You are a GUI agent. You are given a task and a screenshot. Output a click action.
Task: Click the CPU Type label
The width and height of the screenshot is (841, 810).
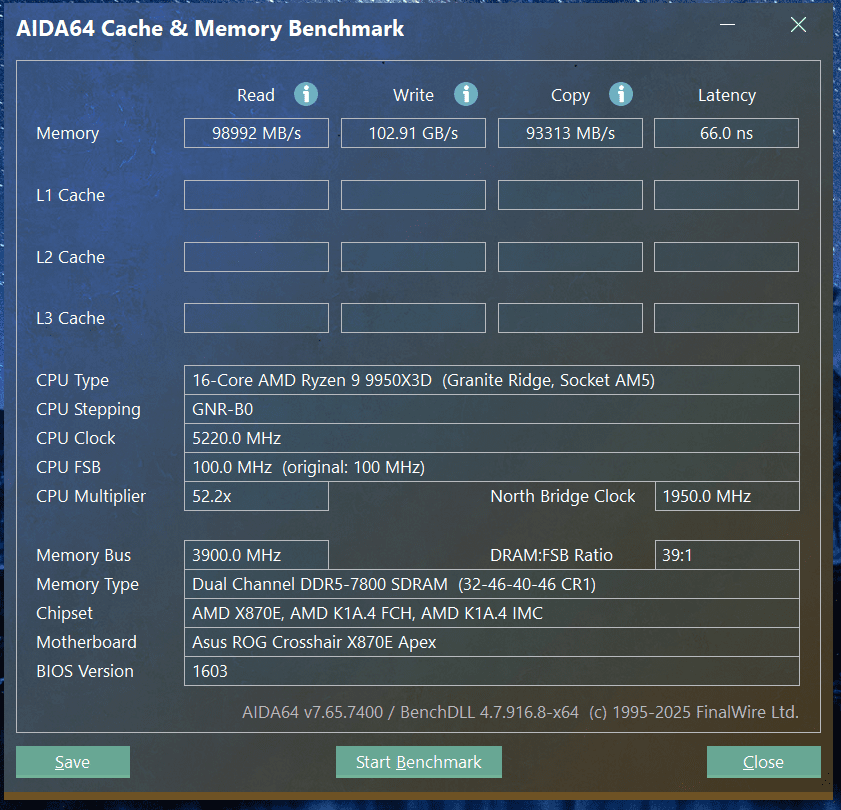(x=72, y=381)
